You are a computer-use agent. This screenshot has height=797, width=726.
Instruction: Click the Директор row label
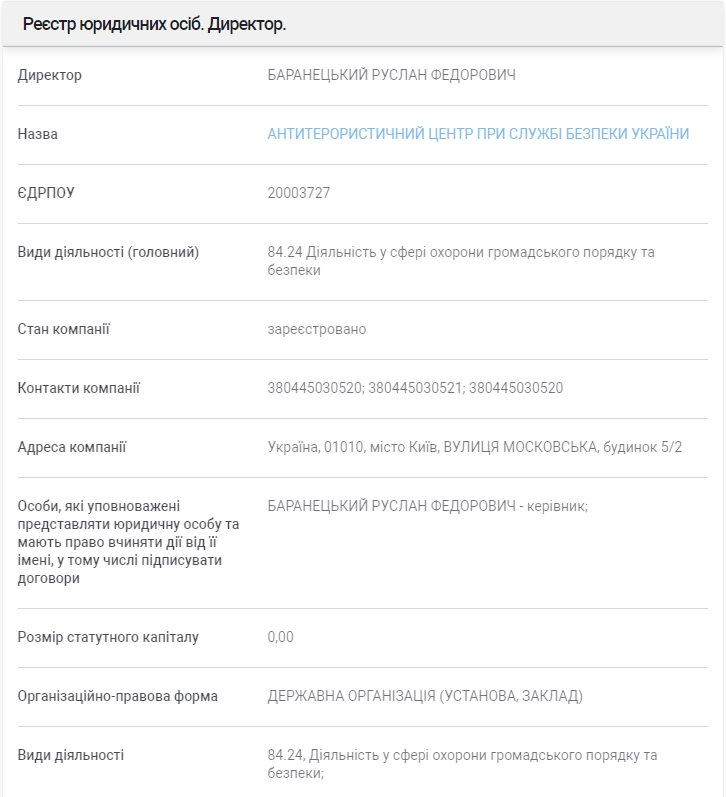pos(50,75)
